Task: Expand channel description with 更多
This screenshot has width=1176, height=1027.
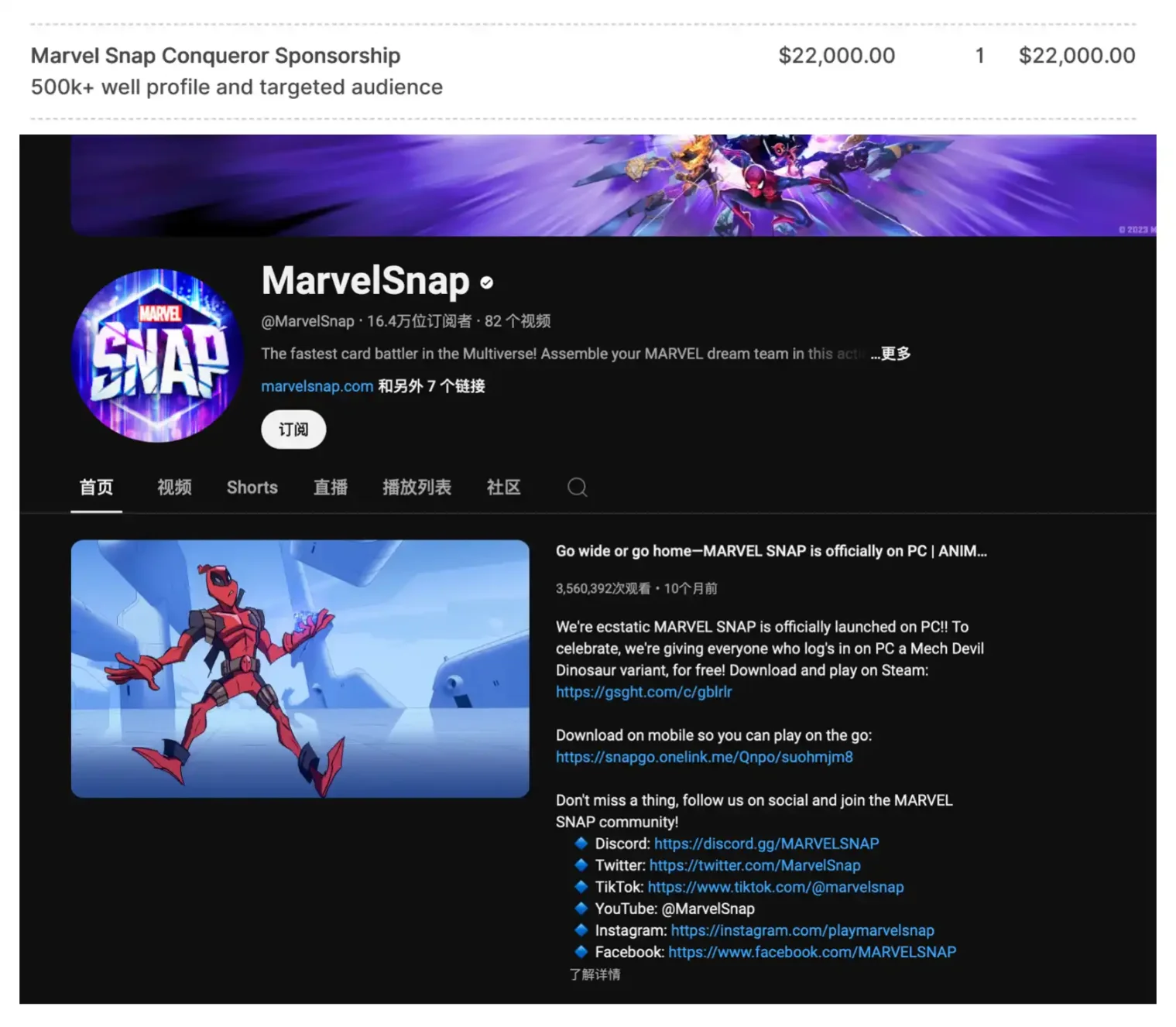Action: point(891,354)
